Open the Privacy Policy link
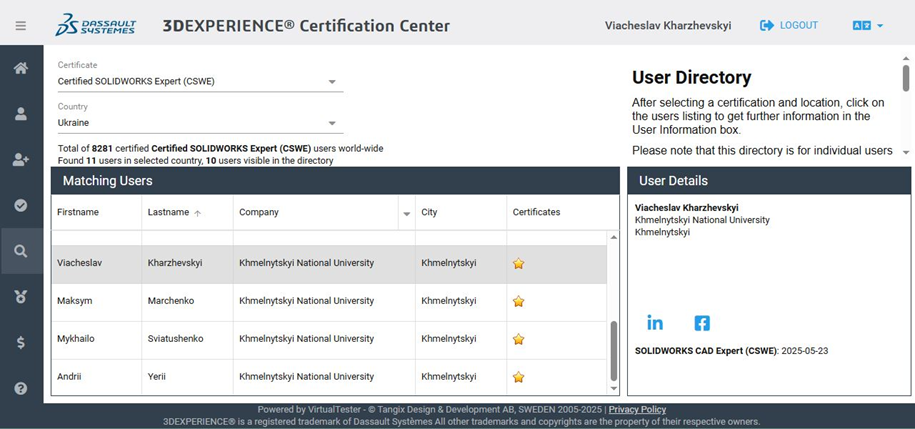 (637, 410)
